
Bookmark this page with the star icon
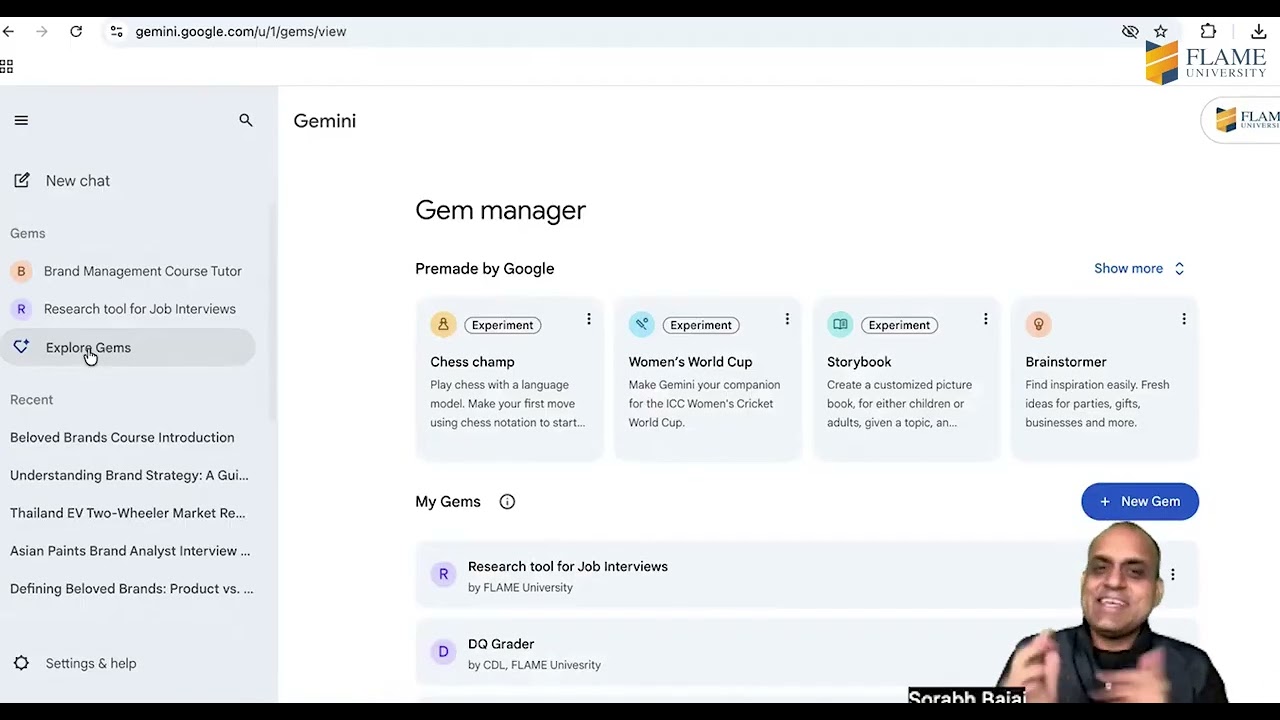coord(1160,32)
